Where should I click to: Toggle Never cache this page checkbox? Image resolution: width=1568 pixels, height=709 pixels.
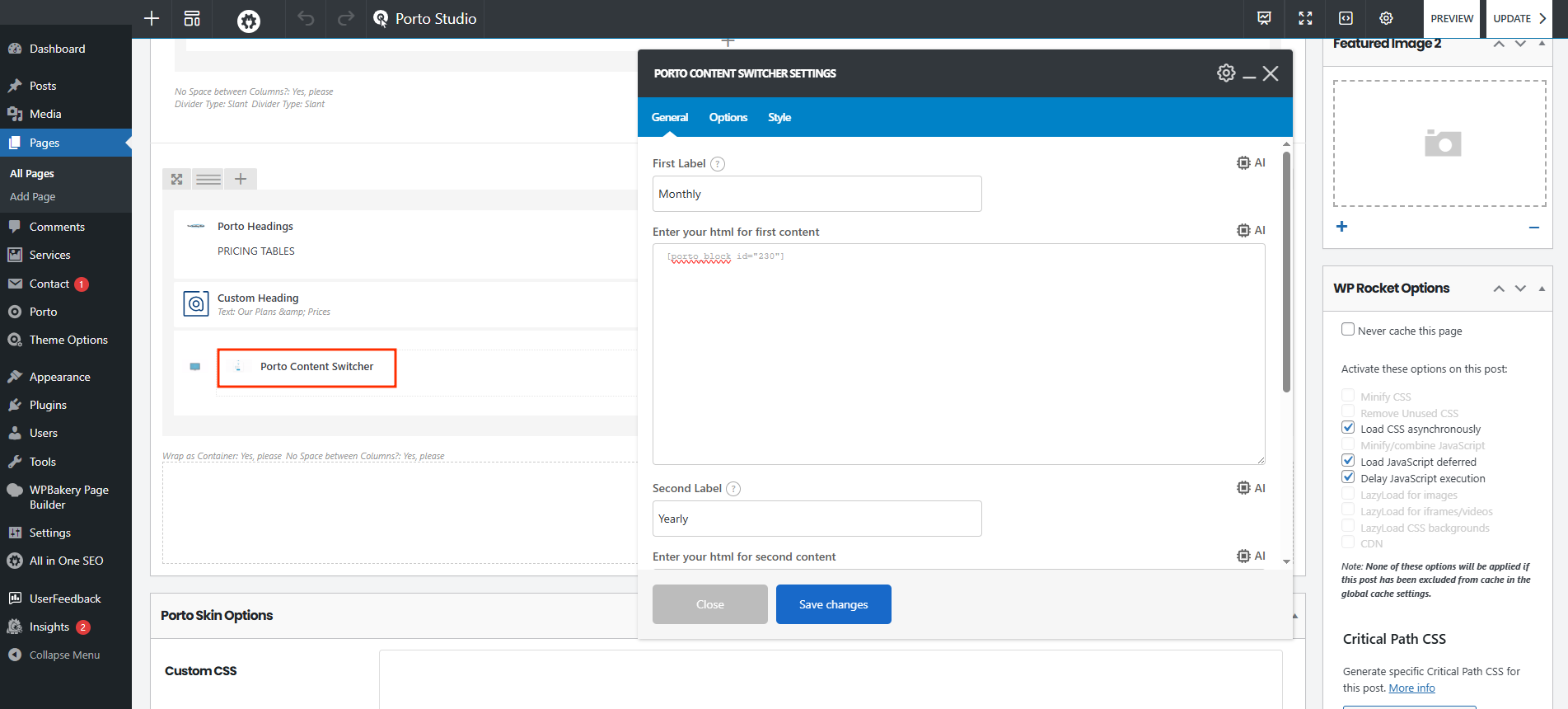point(1348,329)
